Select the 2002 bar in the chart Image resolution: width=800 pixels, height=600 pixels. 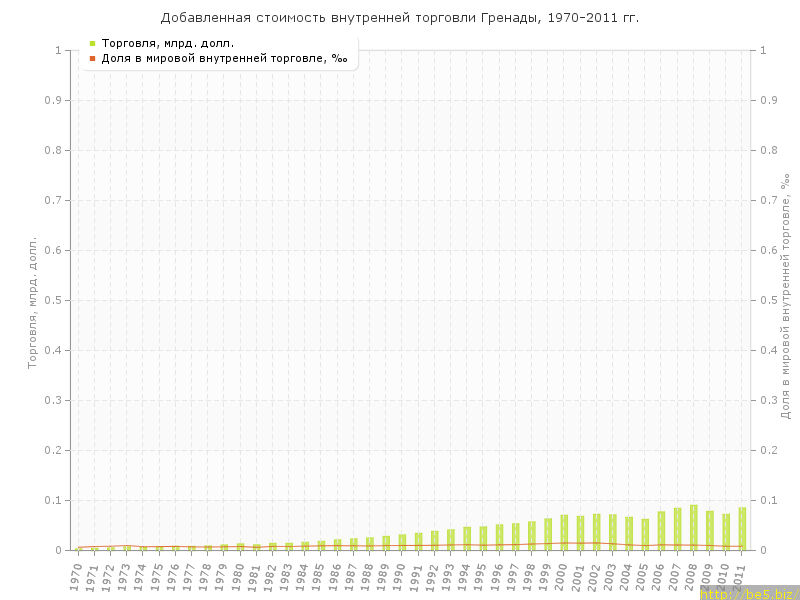[x=596, y=532]
